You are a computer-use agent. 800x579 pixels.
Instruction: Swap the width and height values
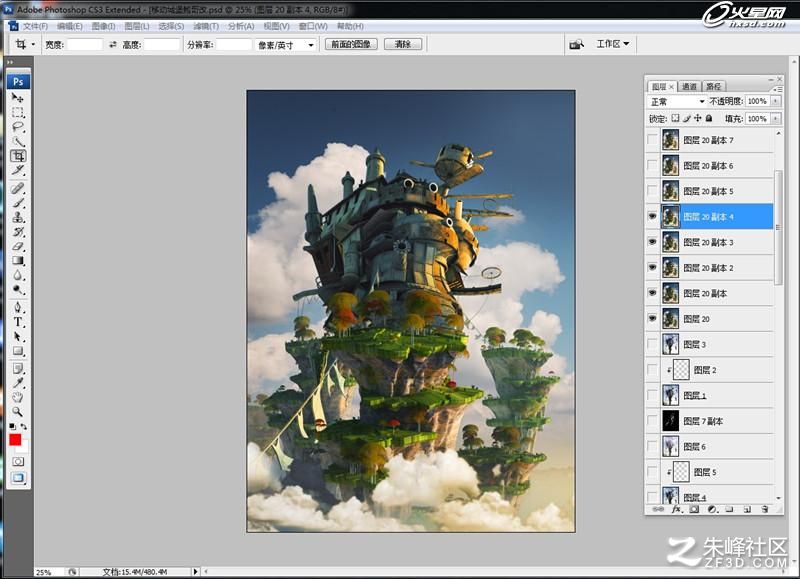[x=113, y=45]
